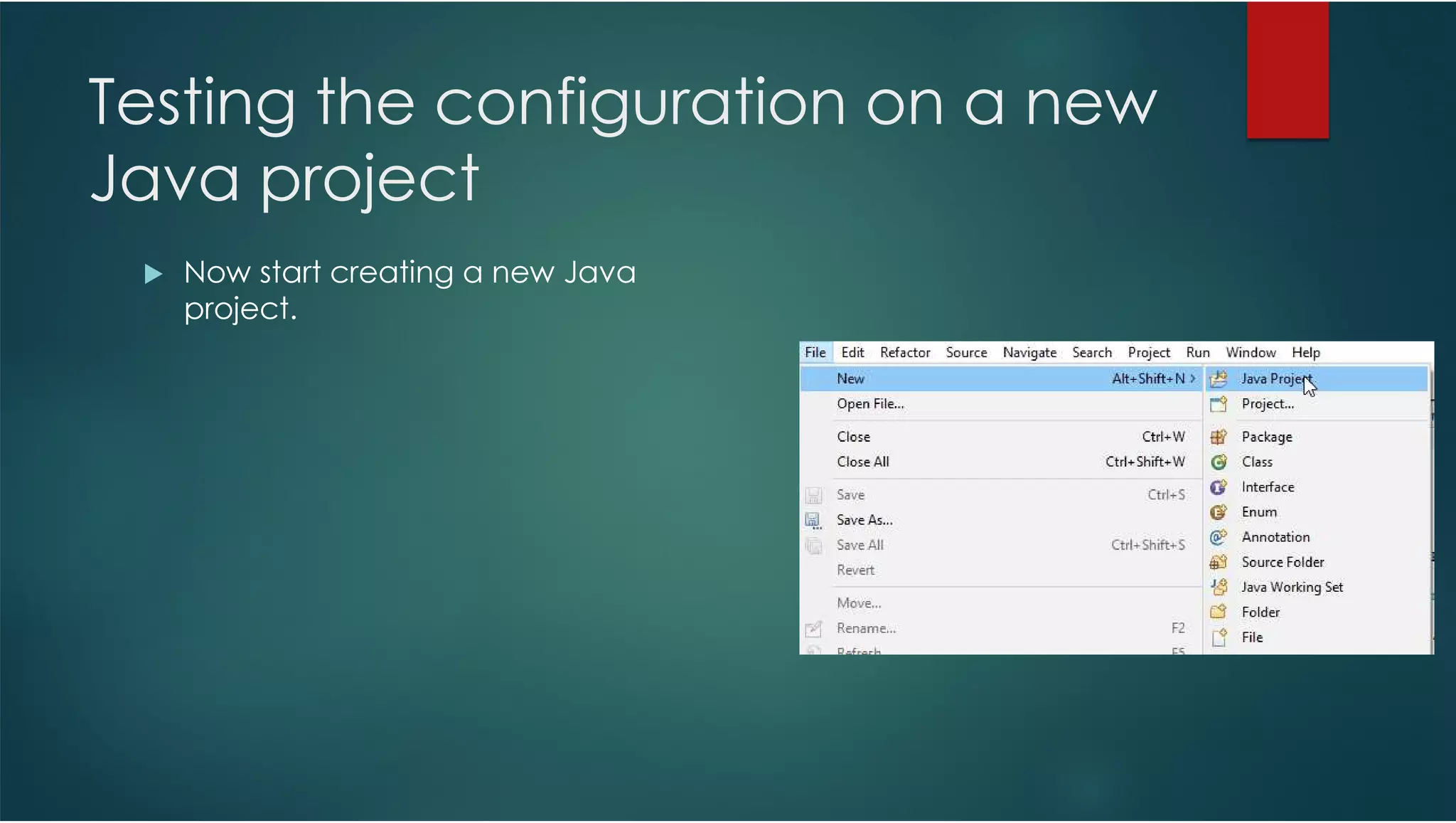Choose Folder from the New submenu
The height and width of the screenshot is (823, 1456).
(1260, 612)
